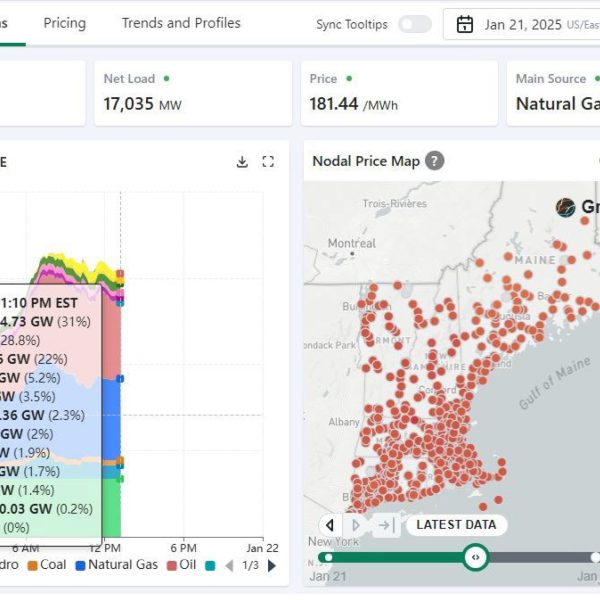600x600 pixels.
Task: Select the Net Load 17,035 MW card
Action: point(192,93)
